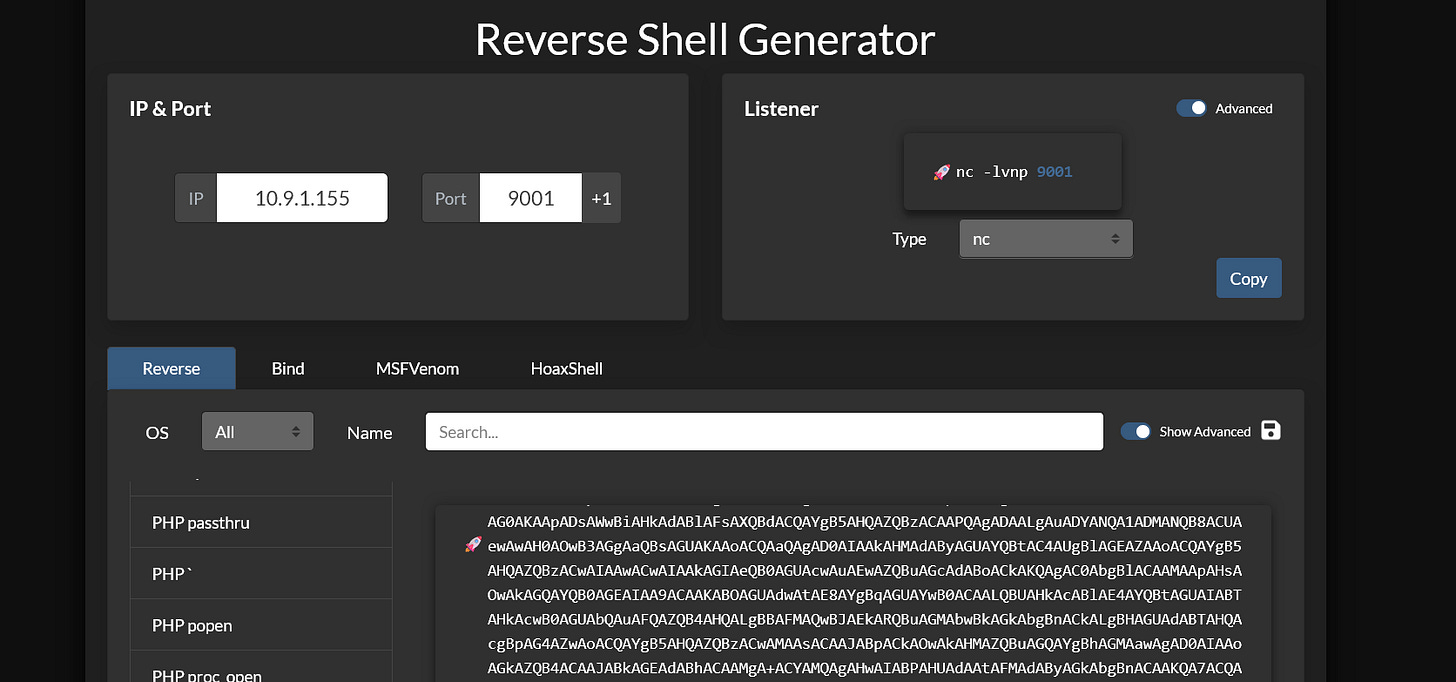This screenshot has width=1456, height=682.
Task: Open the OS filter dropdown
Action: (x=258, y=432)
